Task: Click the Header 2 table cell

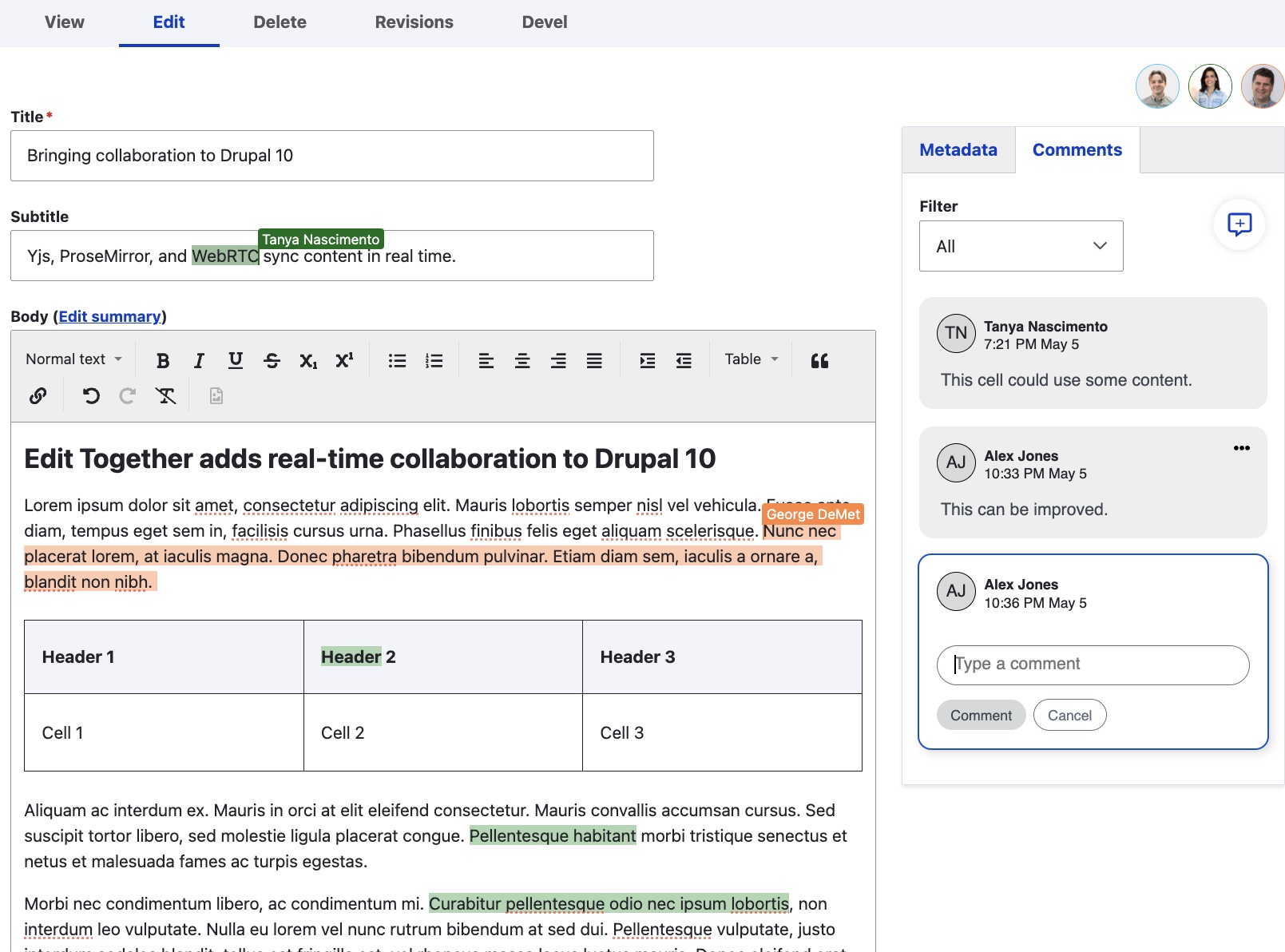Action: (443, 656)
